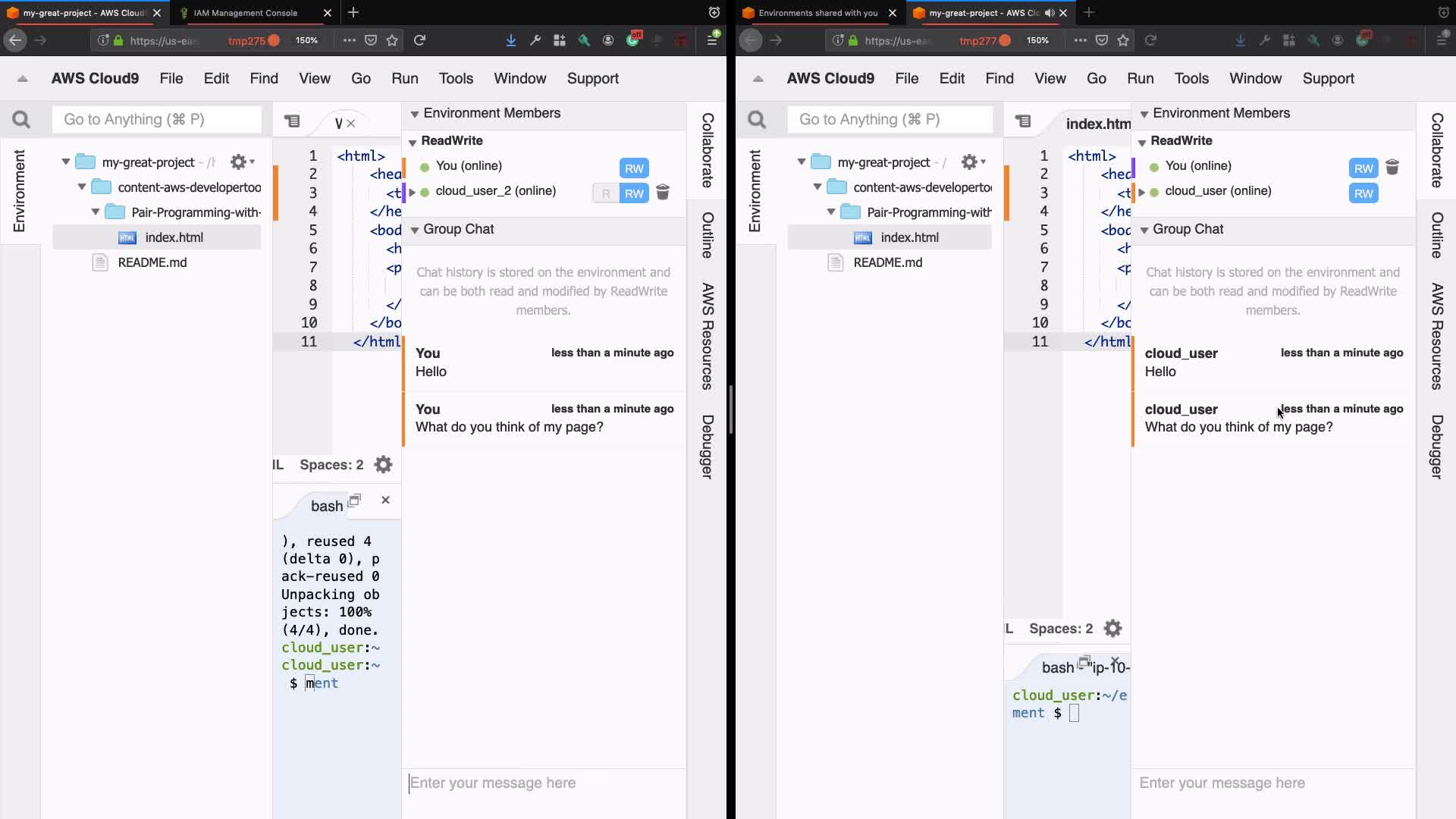
Task: Click search magnifier icon in left Cloud9 window
Action: [x=21, y=120]
